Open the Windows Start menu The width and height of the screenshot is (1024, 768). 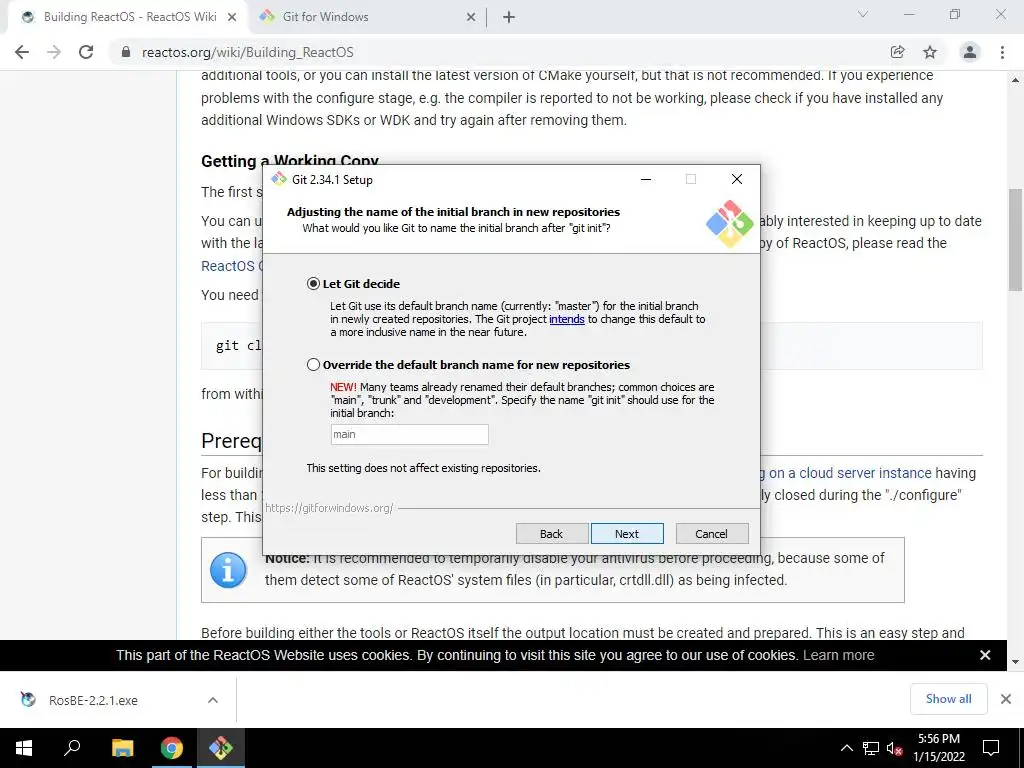[24, 748]
